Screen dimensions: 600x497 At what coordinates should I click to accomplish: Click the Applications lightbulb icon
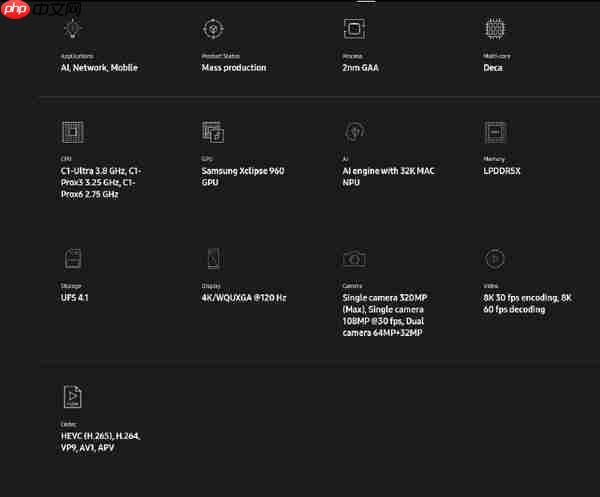(72, 29)
